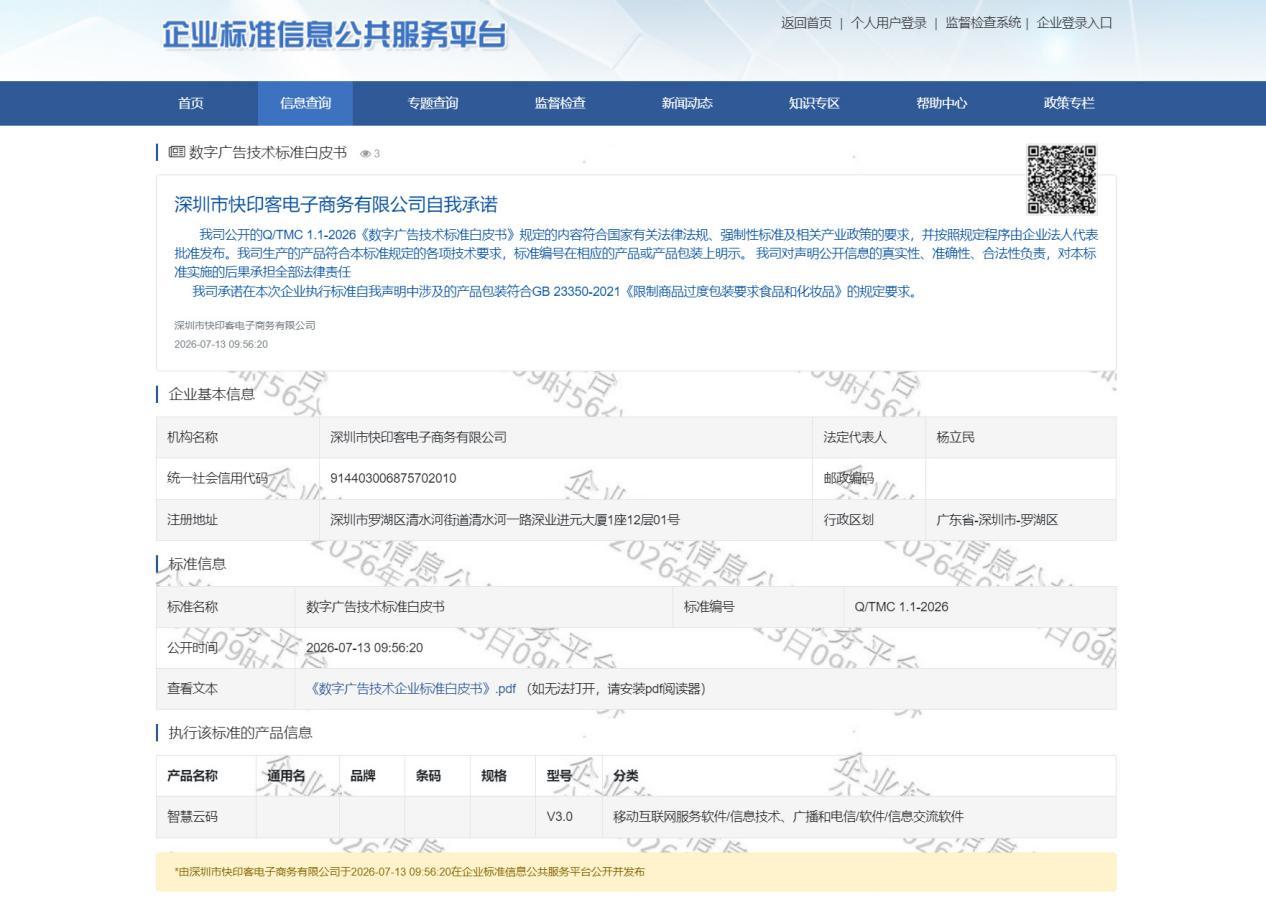Click the 深圳市快印客电子商务有限公司自我承诺 heading

point(336,206)
